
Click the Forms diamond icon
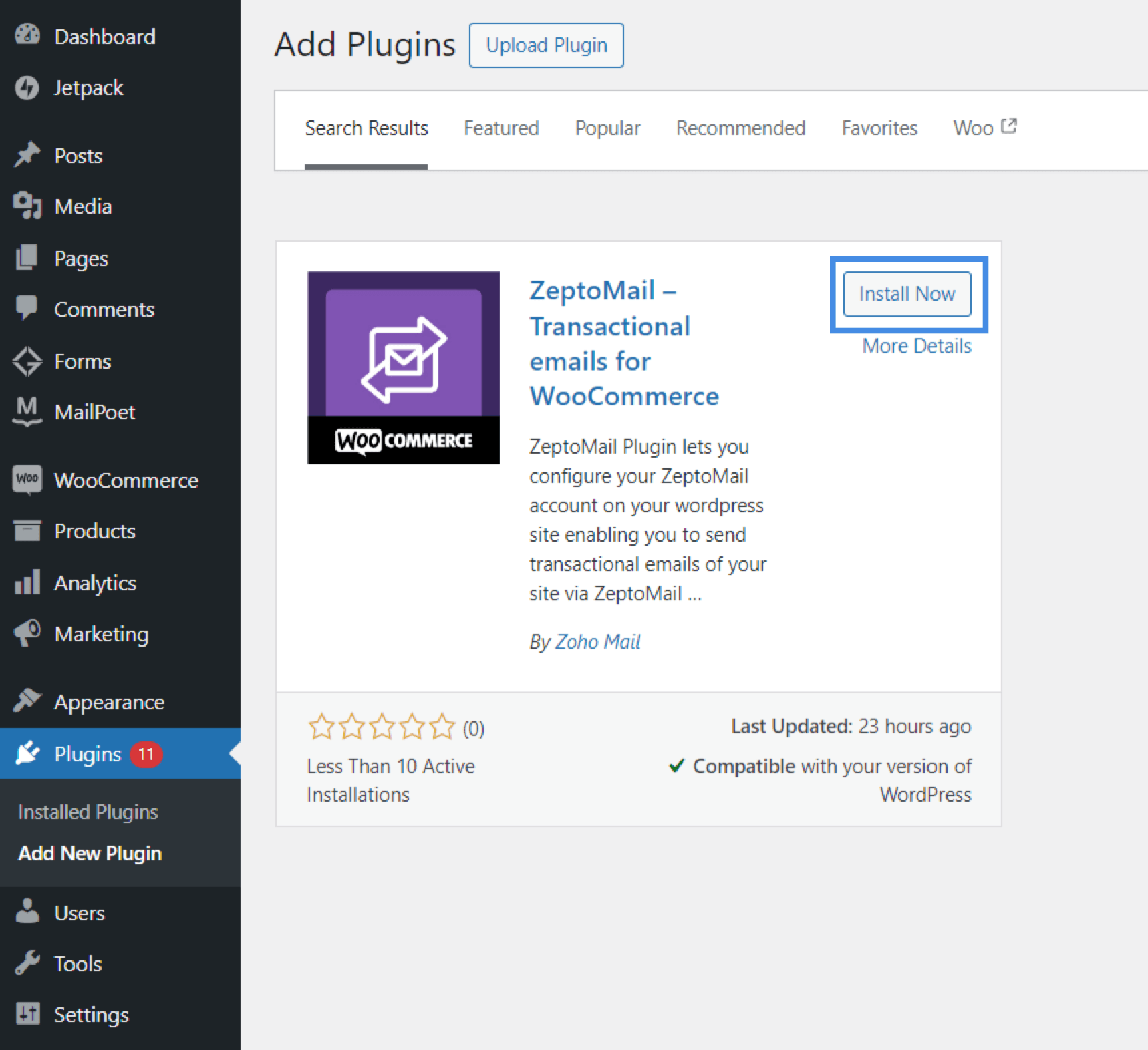pyautogui.click(x=27, y=361)
